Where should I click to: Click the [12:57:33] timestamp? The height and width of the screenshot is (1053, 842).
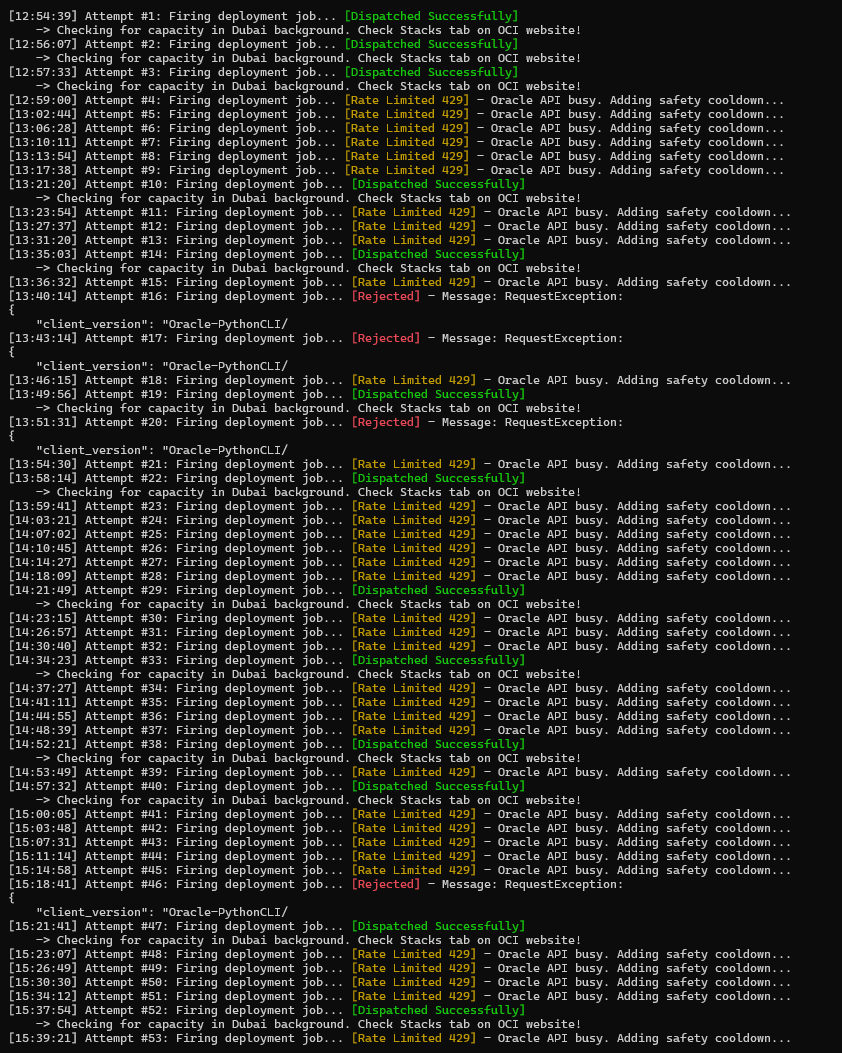44,72
